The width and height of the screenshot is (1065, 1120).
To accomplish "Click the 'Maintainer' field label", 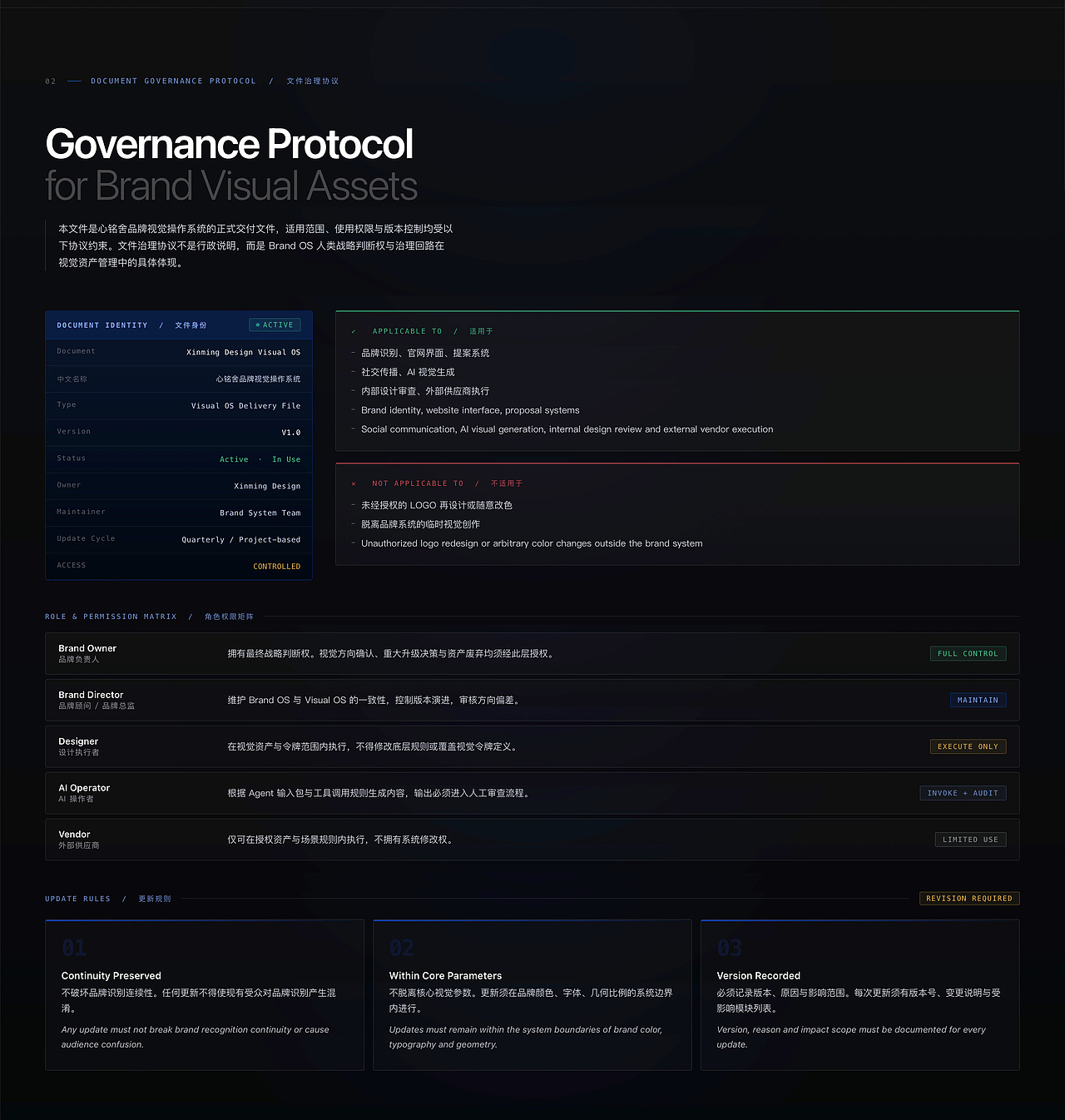I will [81, 512].
